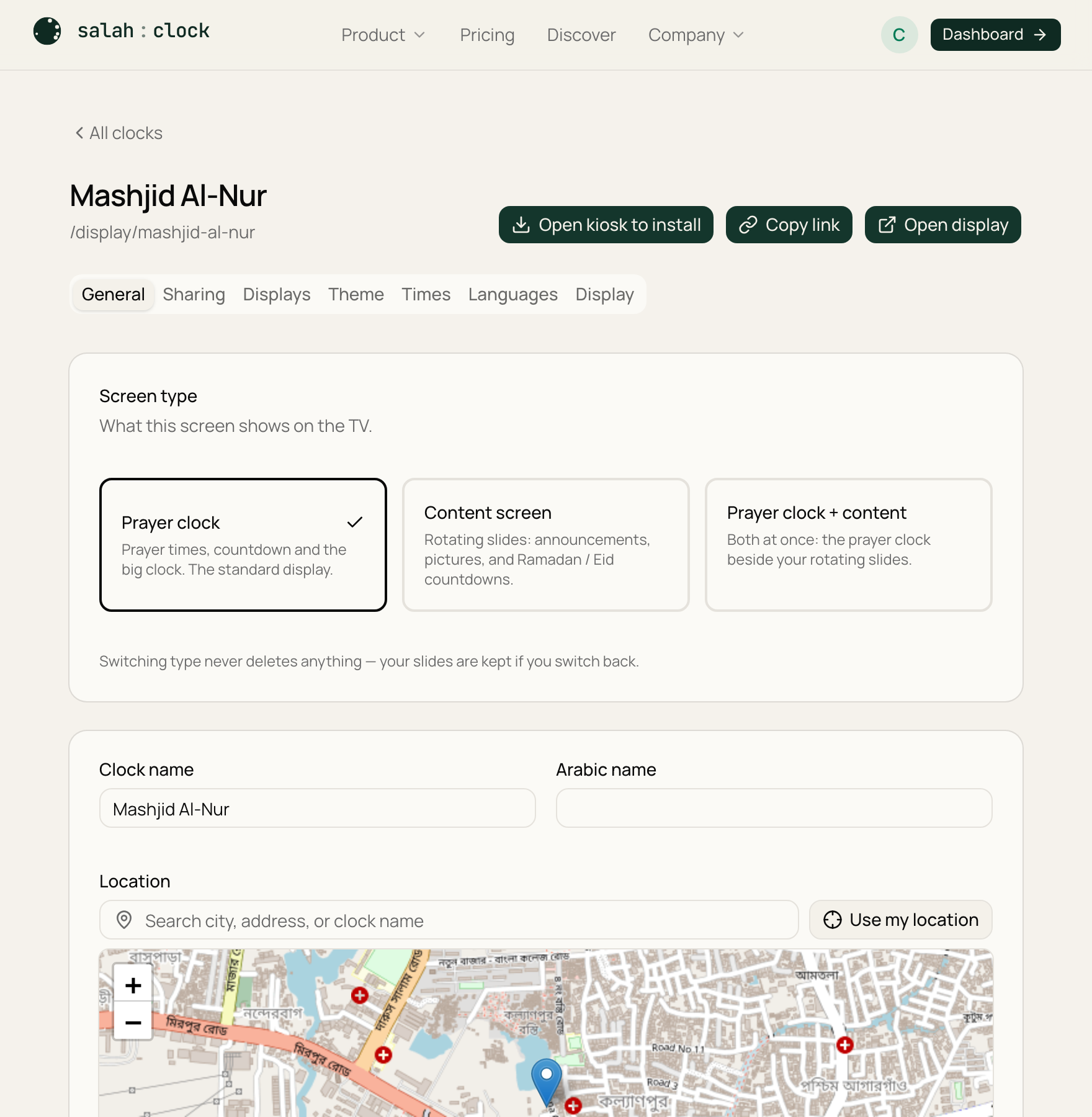Image resolution: width=1092 pixels, height=1117 pixels.
Task: Focus the Arabic name input field
Action: tap(774, 808)
